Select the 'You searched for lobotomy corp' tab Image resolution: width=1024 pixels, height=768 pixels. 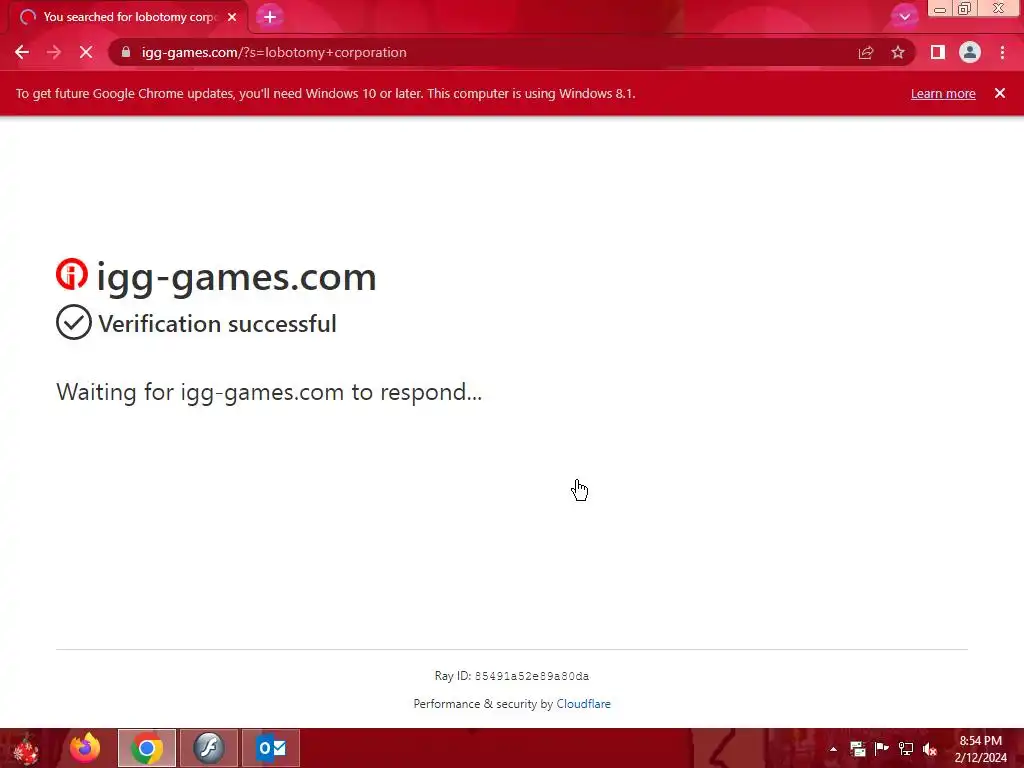[128, 17]
